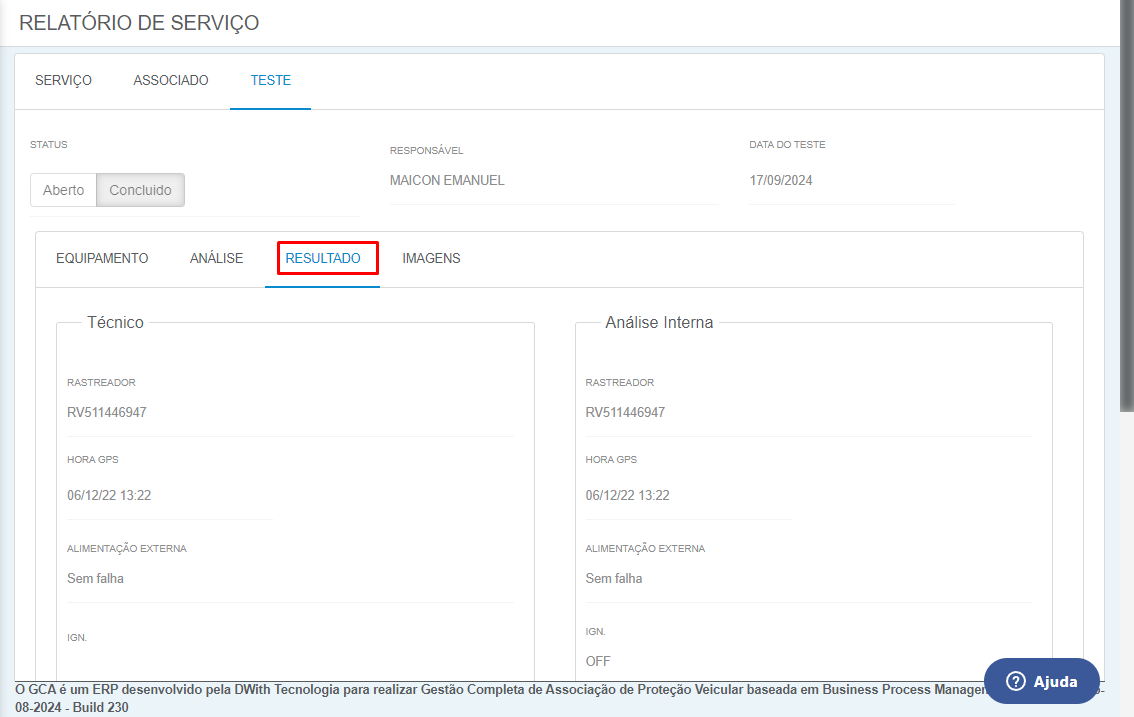This screenshot has height=717, width=1134.
Task: Click Análise Interna Alimentação Externa 'Sem falha'
Action: (614, 578)
